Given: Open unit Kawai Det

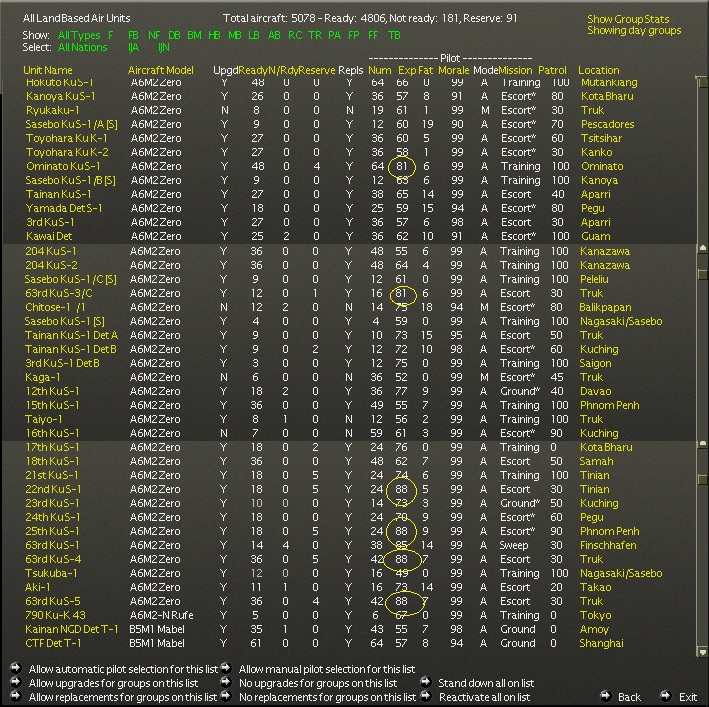Looking at the screenshot, I should pyautogui.click(x=49, y=236).
